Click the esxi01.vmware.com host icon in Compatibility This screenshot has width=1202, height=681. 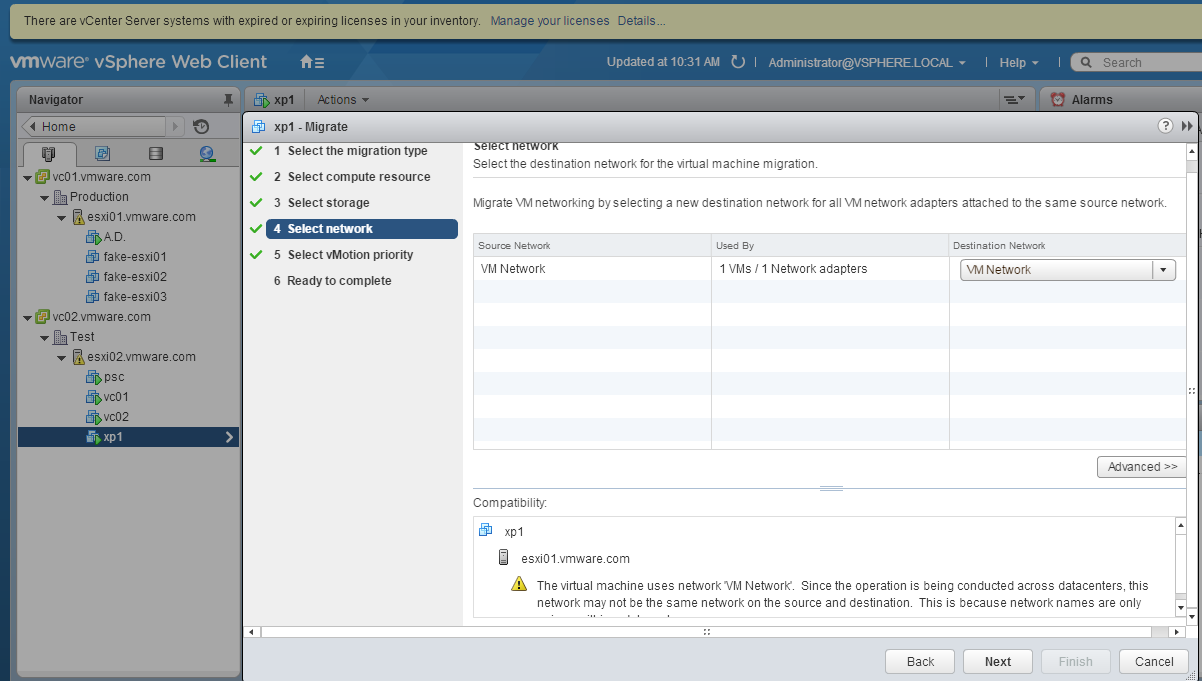tap(504, 558)
